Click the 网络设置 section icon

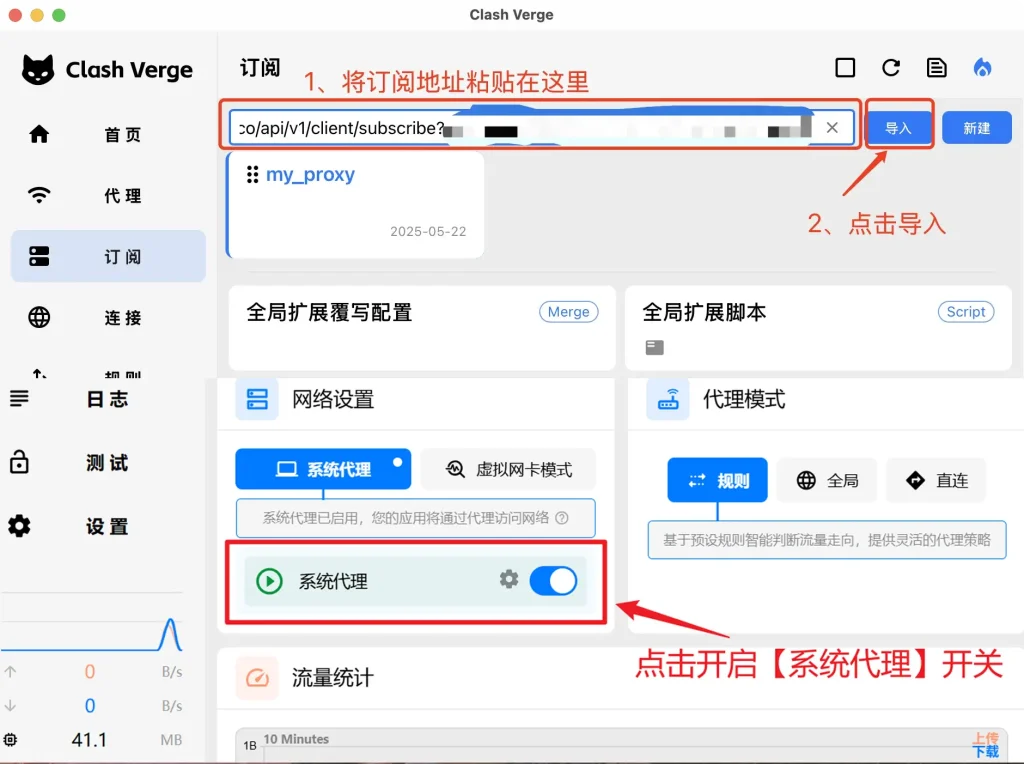coord(257,399)
